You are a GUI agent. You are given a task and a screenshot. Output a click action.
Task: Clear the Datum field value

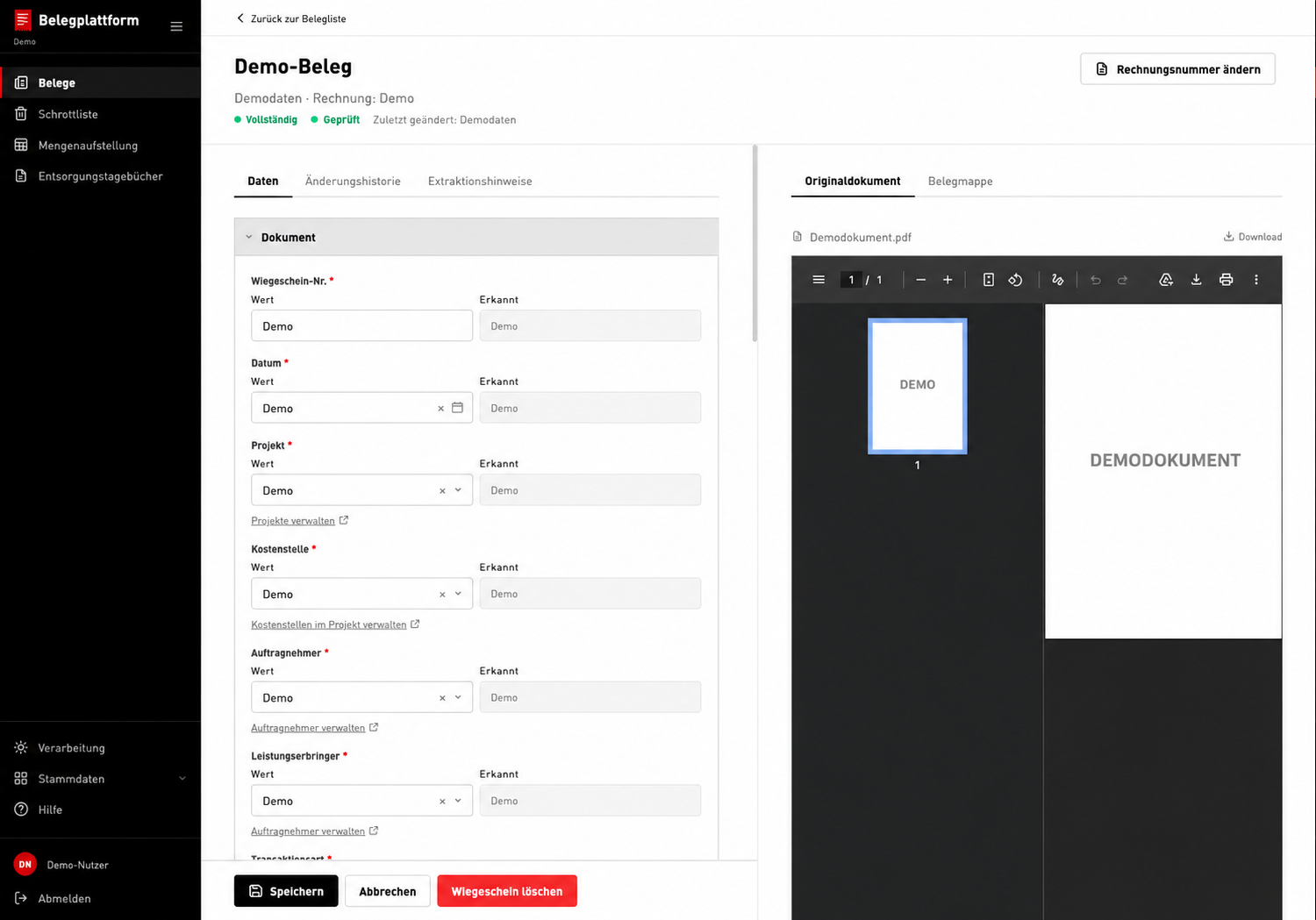[440, 409]
